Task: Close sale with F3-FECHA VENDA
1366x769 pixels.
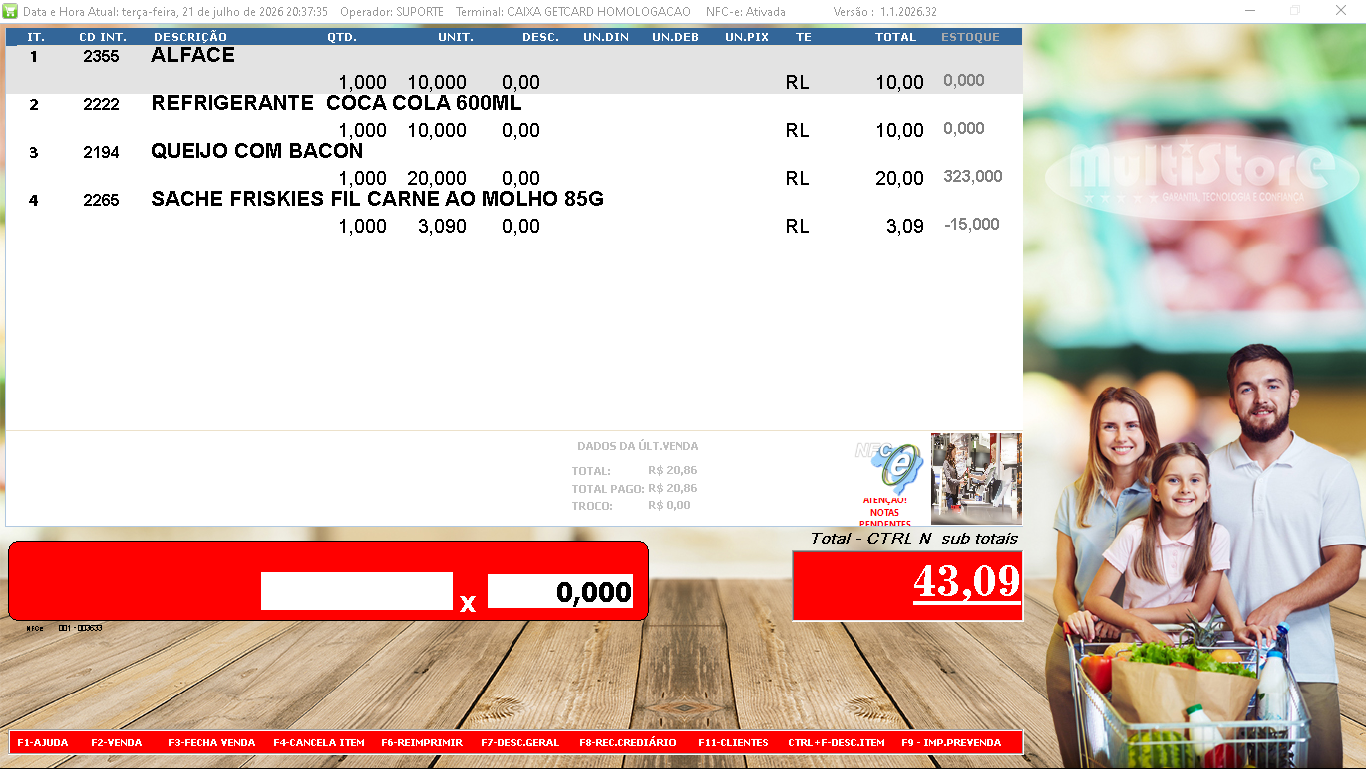Action: coord(211,743)
